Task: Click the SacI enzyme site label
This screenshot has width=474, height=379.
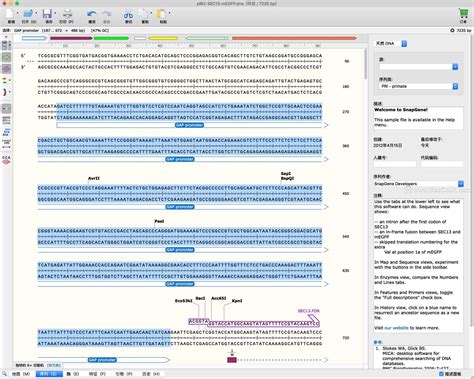Action: (200, 298)
